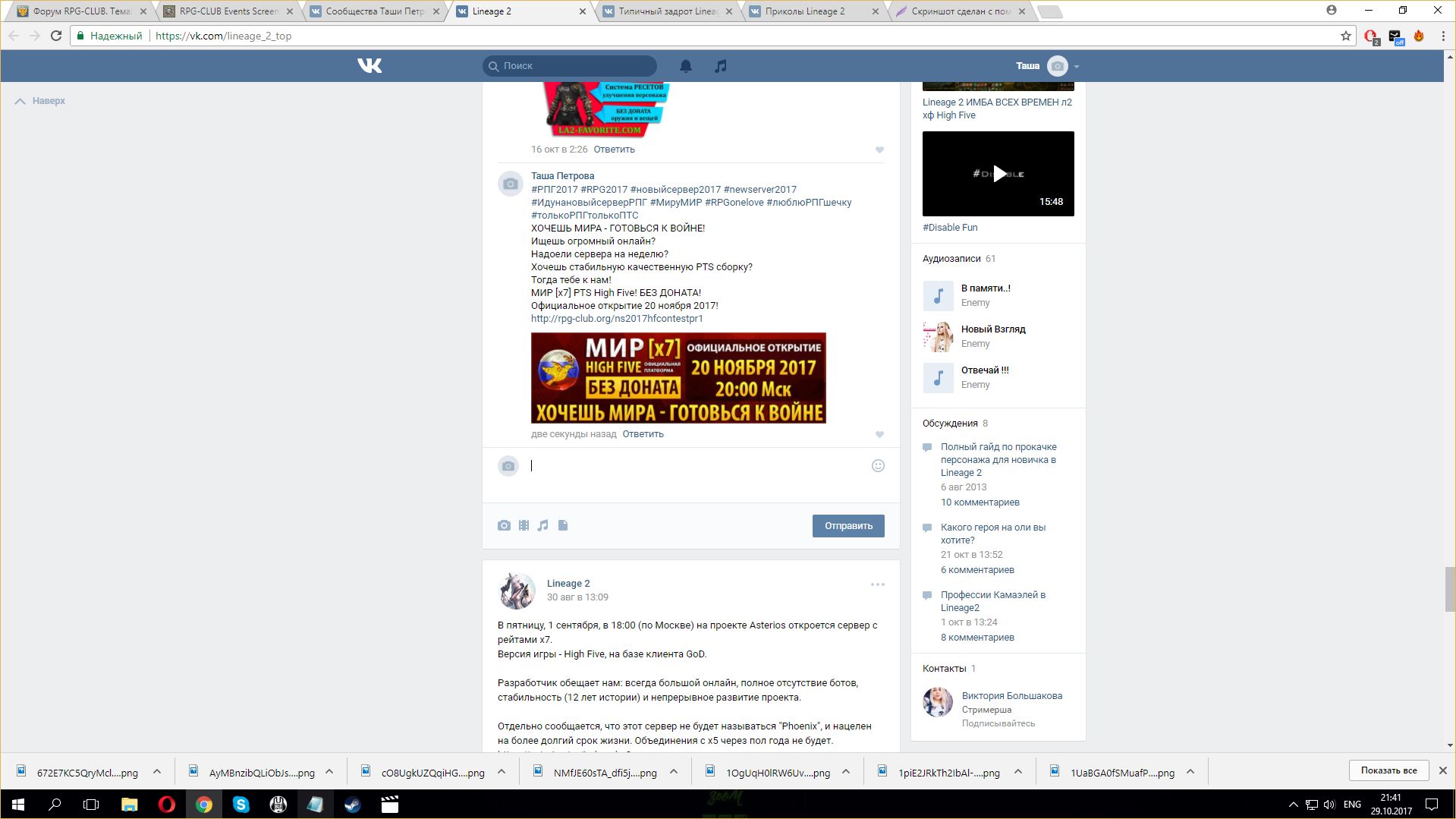The image size is (1456, 819).
Task: Attach an audio track to the comment
Action: tap(543, 525)
